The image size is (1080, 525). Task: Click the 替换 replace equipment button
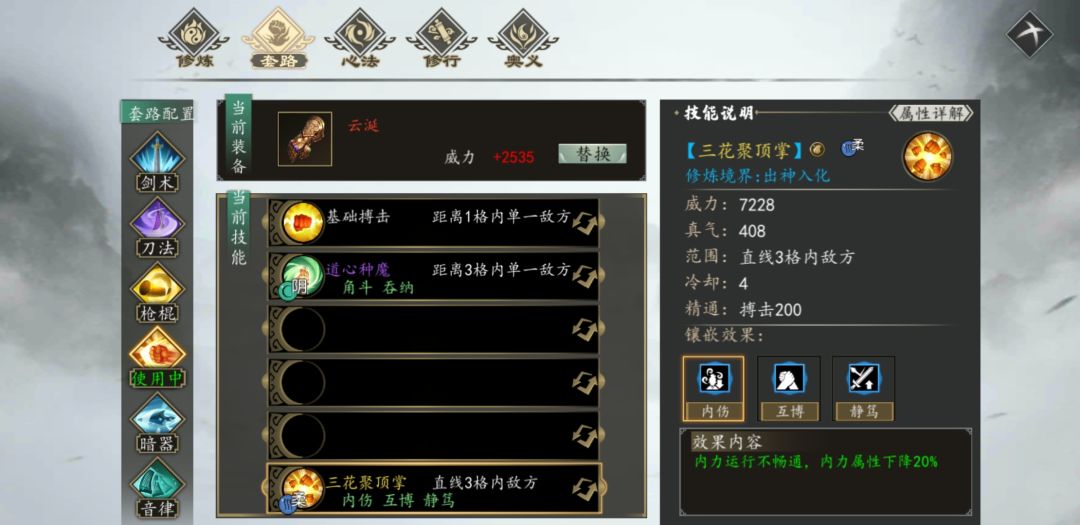[592, 154]
